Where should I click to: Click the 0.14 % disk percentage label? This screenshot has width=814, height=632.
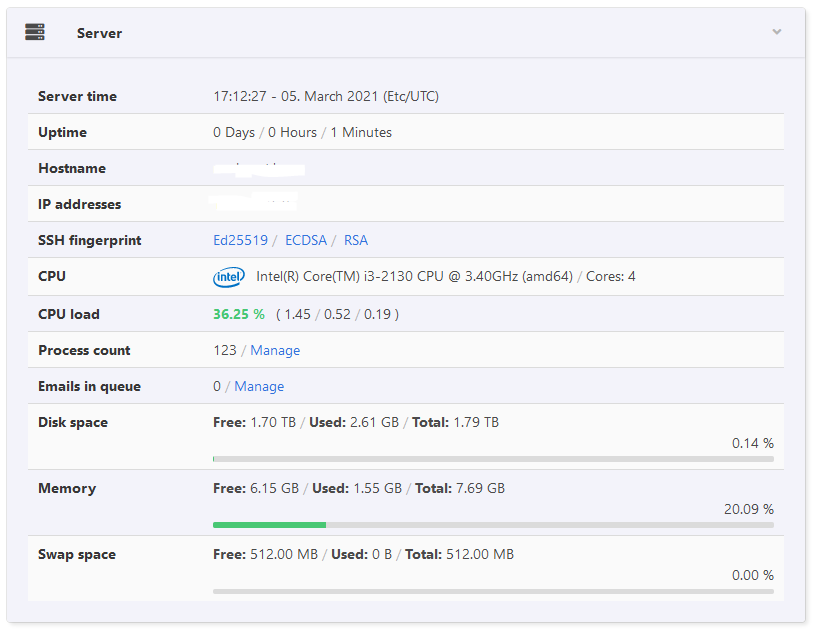[752, 443]
